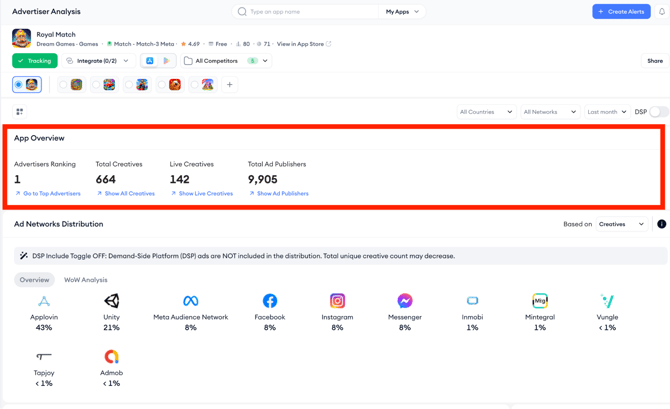The width and height of the screenshot is (670, 409).
Task: Select the Royal Match radio button
Action: (18, 85)
